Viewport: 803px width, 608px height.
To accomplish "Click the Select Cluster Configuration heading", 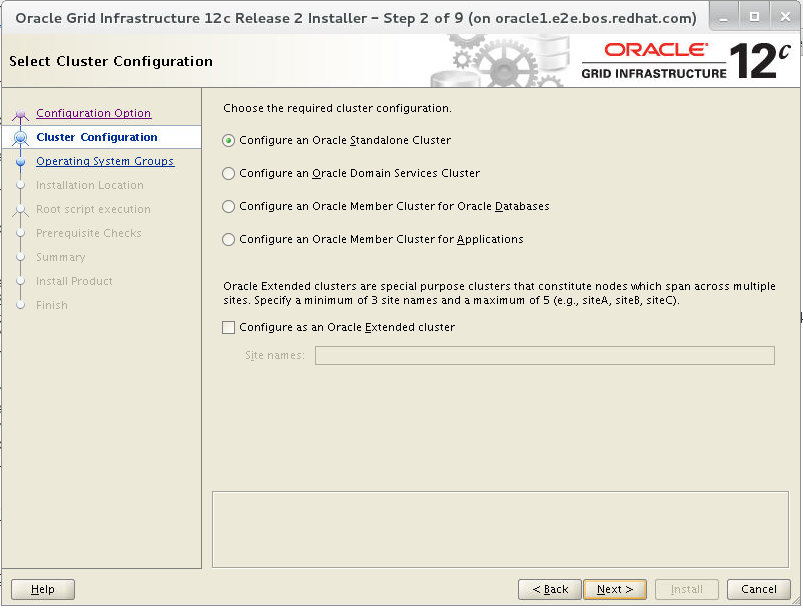I will [x=111, y=61].
